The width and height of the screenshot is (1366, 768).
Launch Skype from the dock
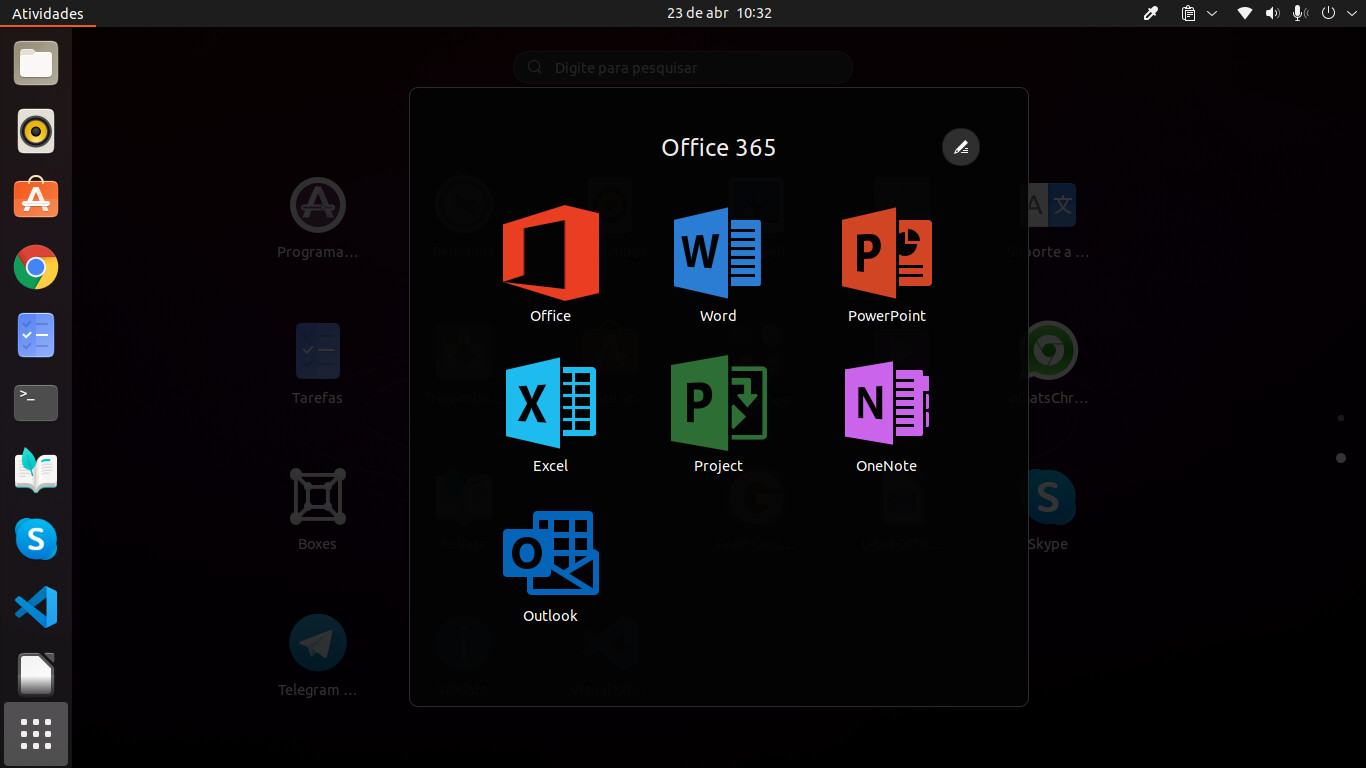35,539
